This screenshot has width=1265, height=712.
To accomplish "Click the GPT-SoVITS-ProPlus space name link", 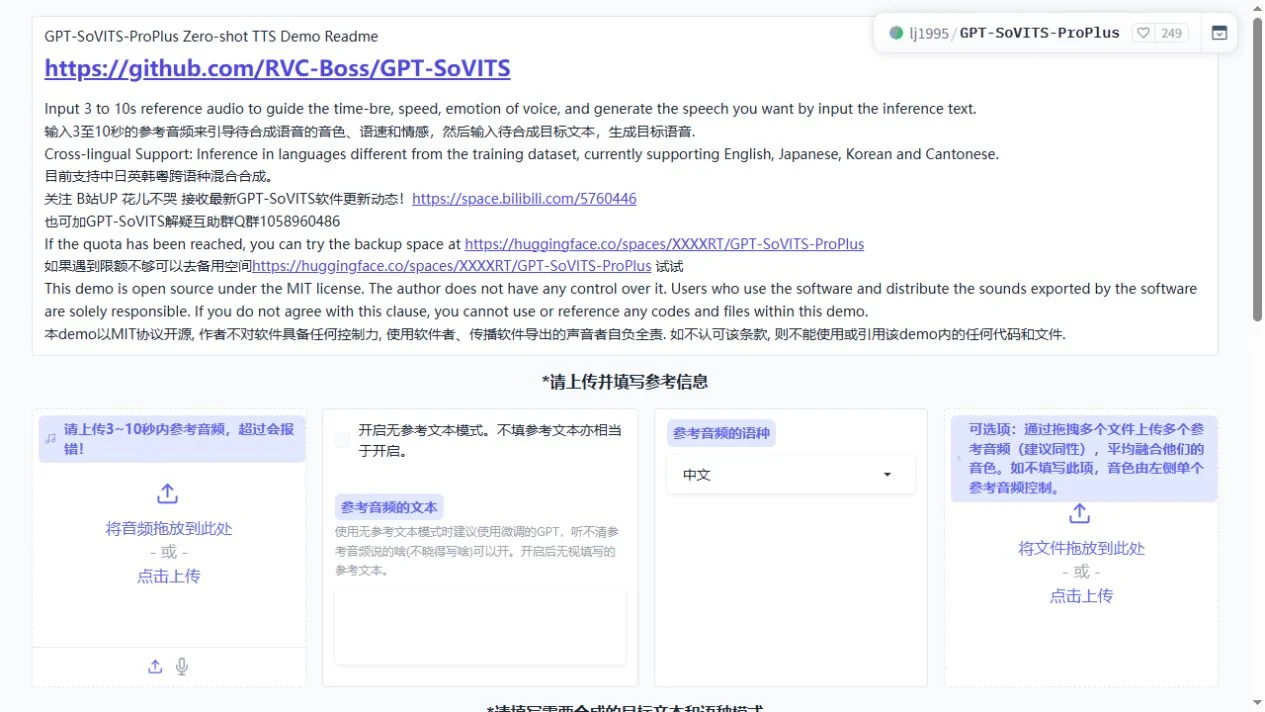I will tap(1040, 33).
